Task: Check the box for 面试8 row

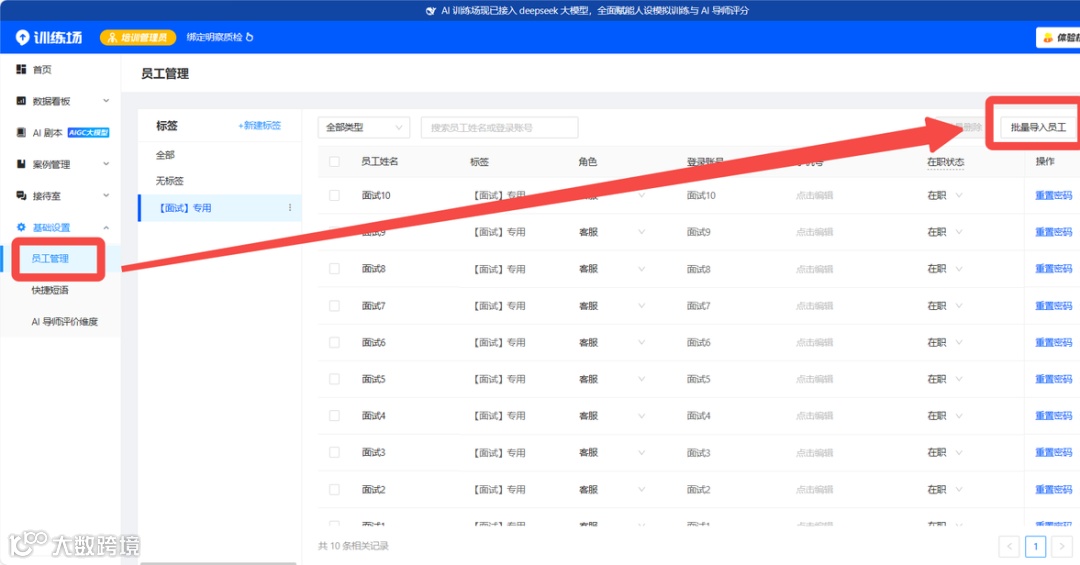Action: pyautogui.click(x=334, y=269)
